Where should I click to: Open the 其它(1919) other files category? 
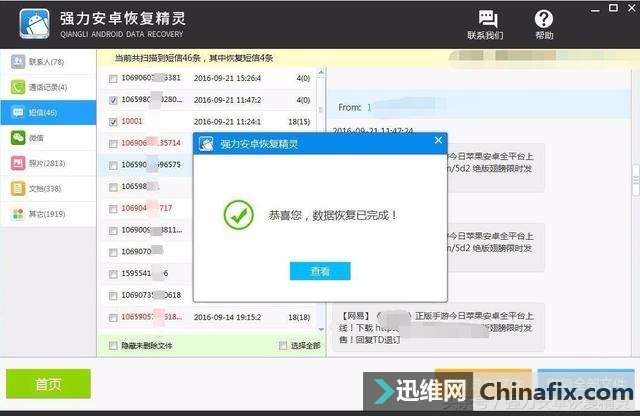(48, 214)
